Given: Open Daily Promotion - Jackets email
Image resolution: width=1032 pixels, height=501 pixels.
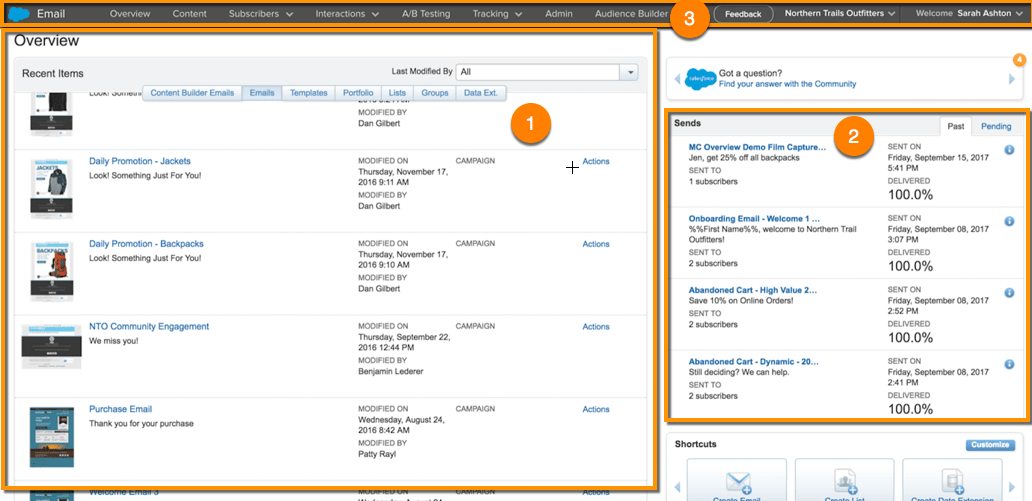Looking at the screenshot, I should pyautogui.click(x=140, y=161).
